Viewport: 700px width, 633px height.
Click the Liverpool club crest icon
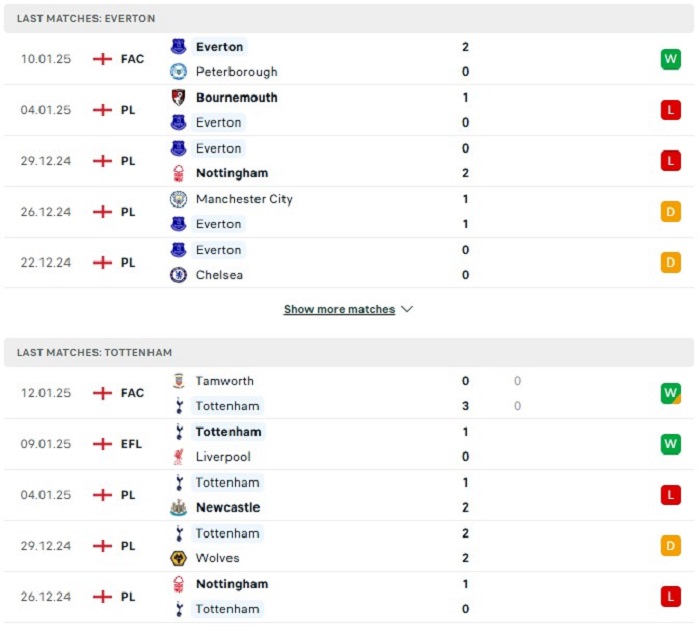click(179, 457)
